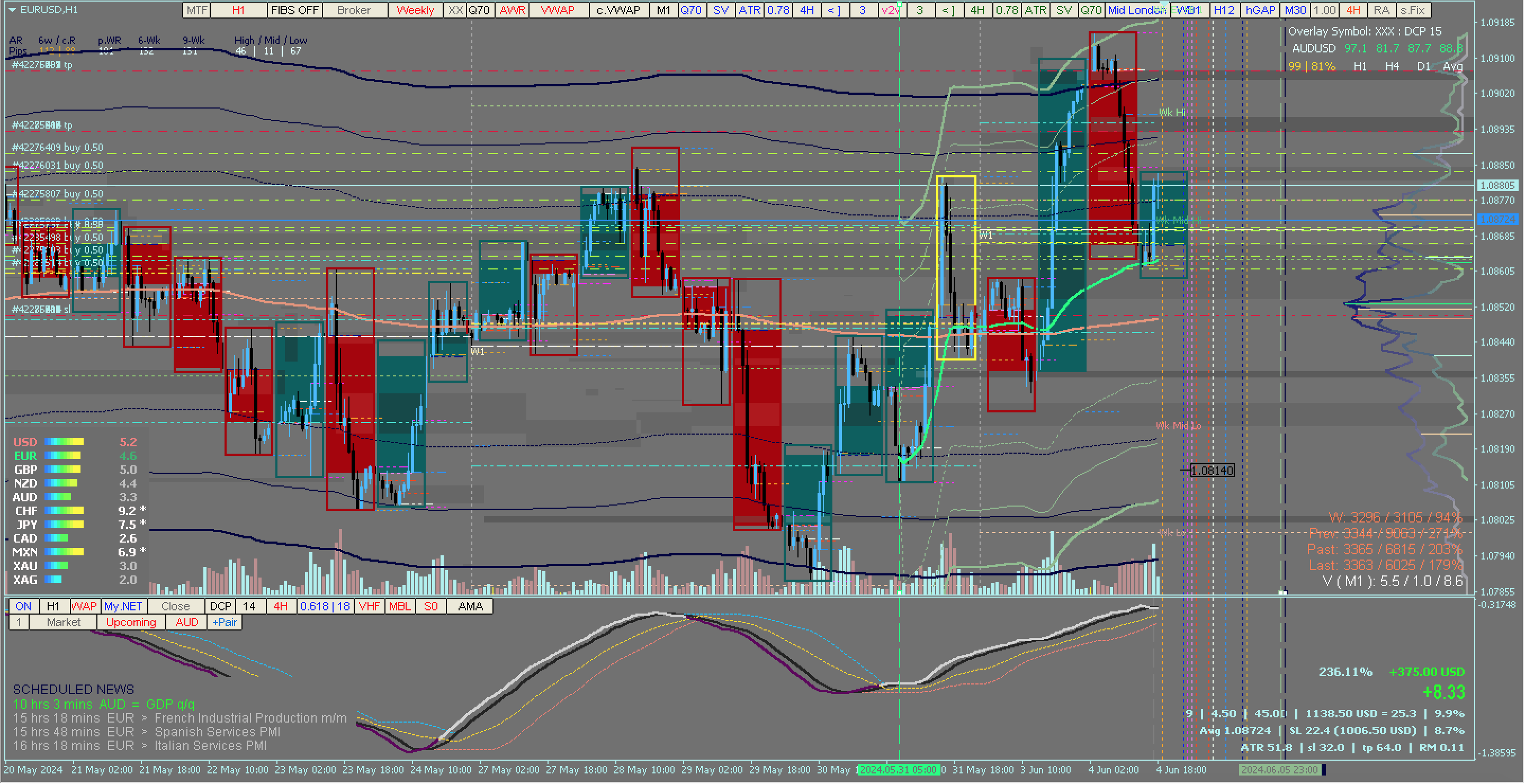Viewport: 1525px width, 784px height.
Task: Expand the EURUSD,H1 chart menu arrow
Action: (x=12, y=10)
